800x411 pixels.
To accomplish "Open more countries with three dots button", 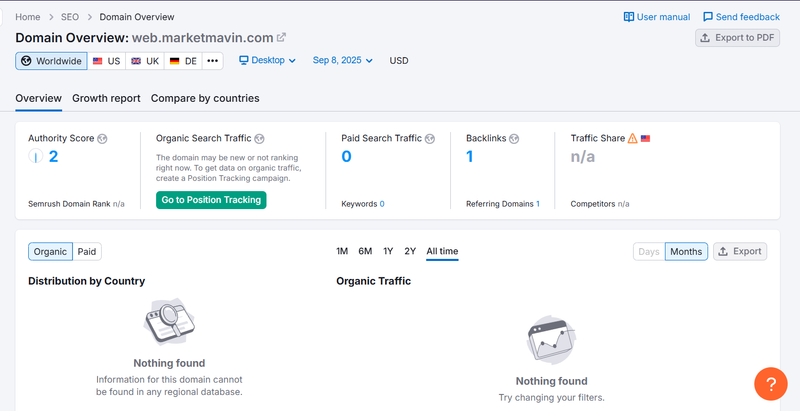I will point(213,61).
